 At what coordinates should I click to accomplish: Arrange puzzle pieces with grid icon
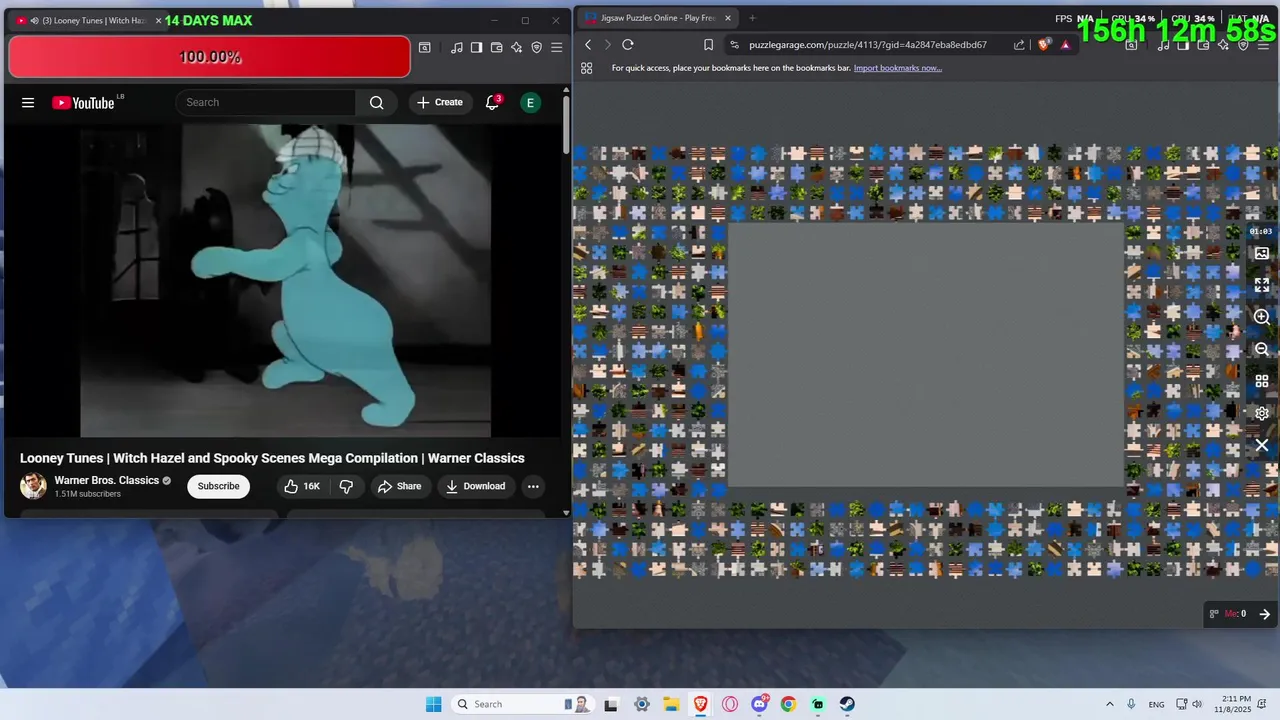[1262, 381]
